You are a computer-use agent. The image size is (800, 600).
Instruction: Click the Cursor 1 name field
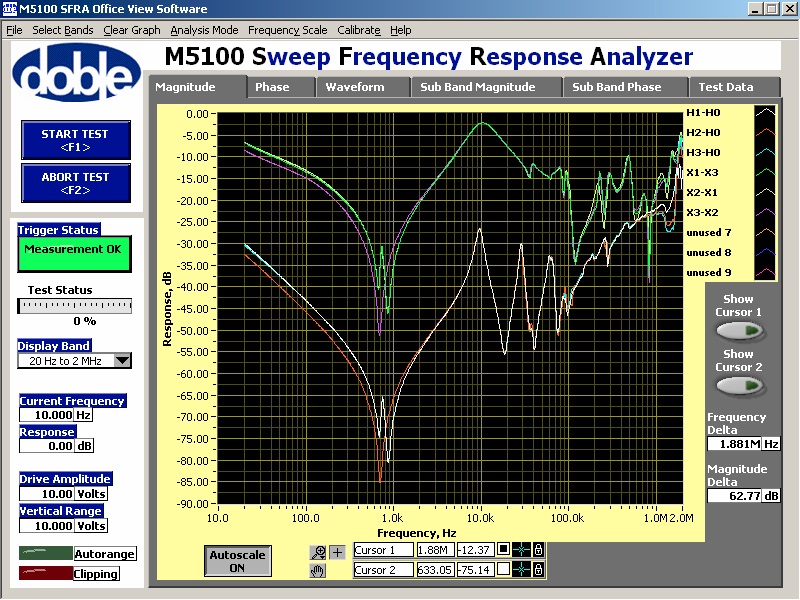[383, 549]
